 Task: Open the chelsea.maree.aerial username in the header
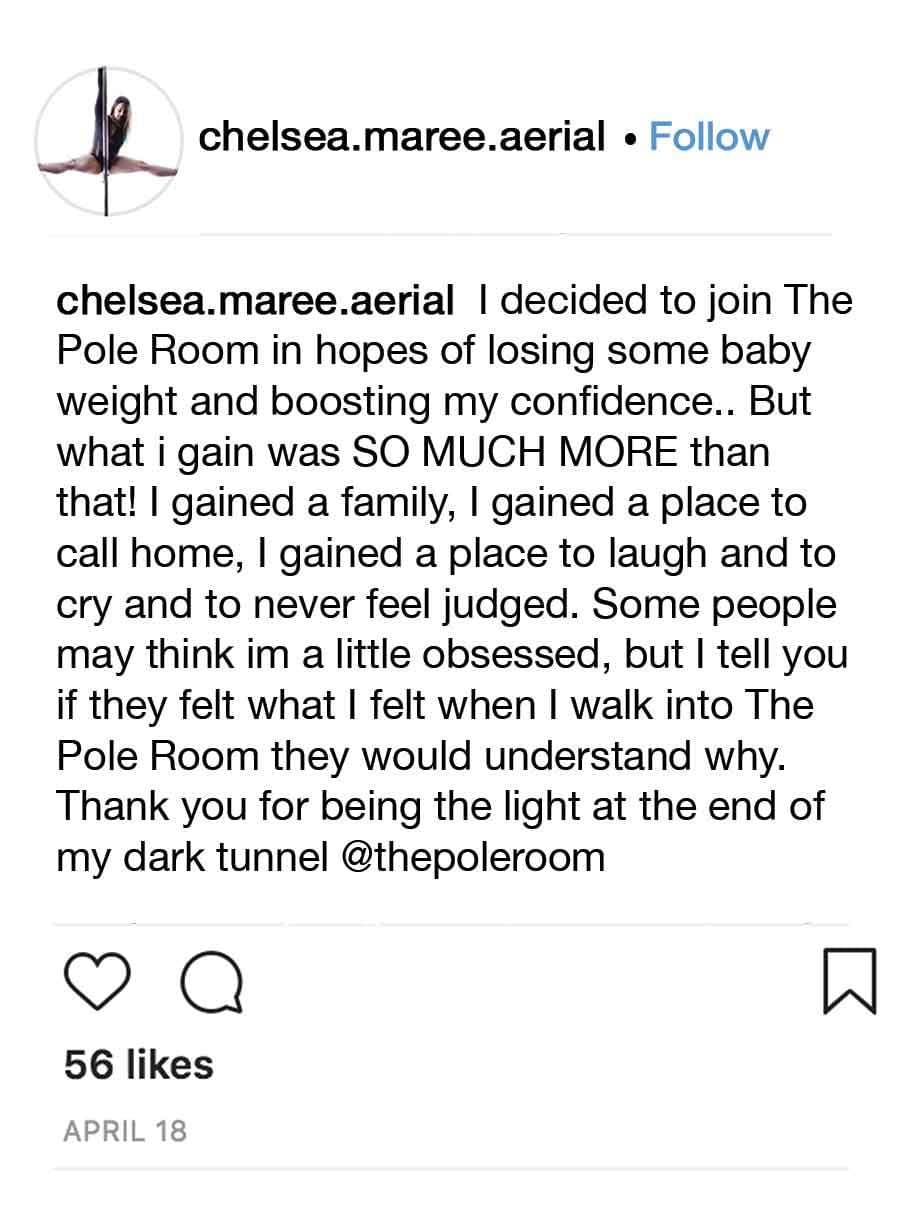pos(402,137)
